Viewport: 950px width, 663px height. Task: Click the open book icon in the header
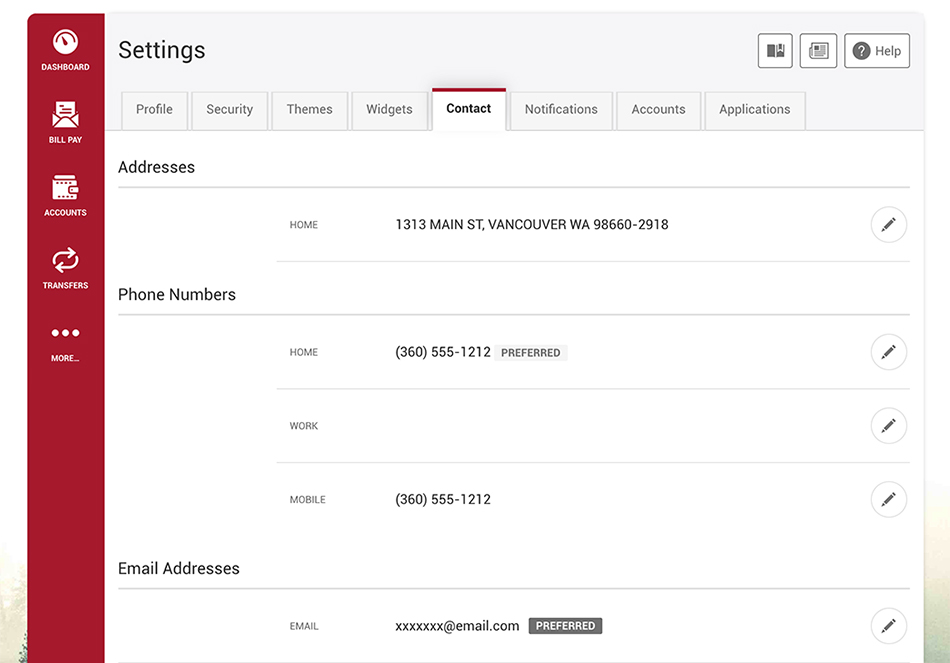point(775,50)
